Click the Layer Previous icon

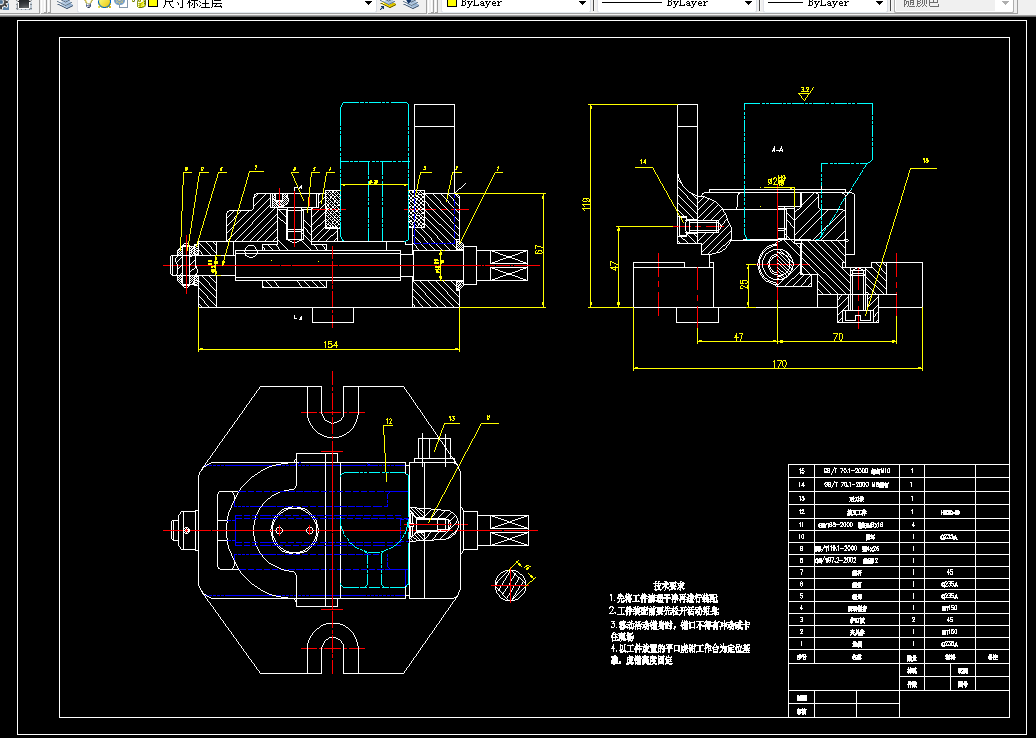(411, 3)
